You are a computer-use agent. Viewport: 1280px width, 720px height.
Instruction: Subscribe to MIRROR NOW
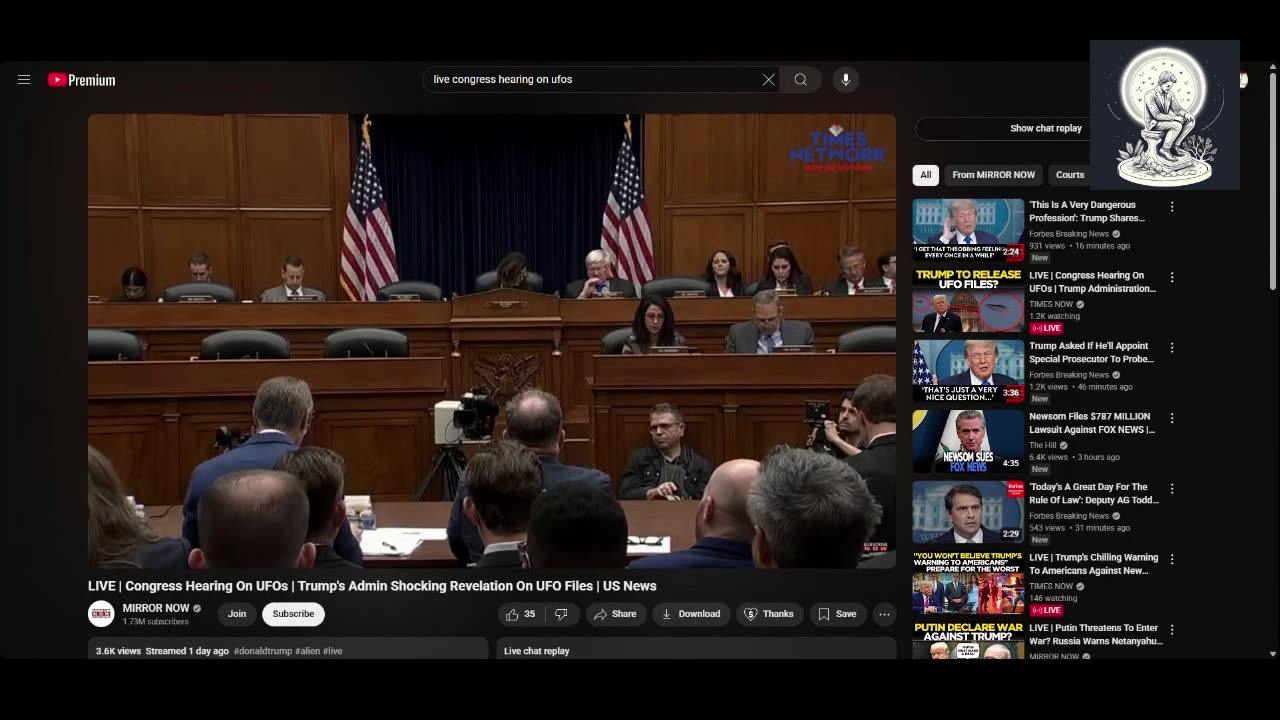pos(293,614)
